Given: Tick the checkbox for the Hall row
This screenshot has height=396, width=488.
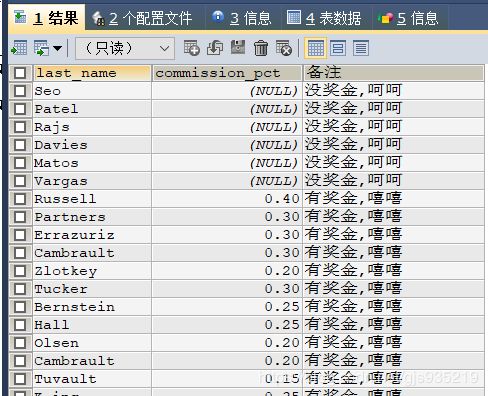Looking at the screenshot, I should [x=20, y=325].
